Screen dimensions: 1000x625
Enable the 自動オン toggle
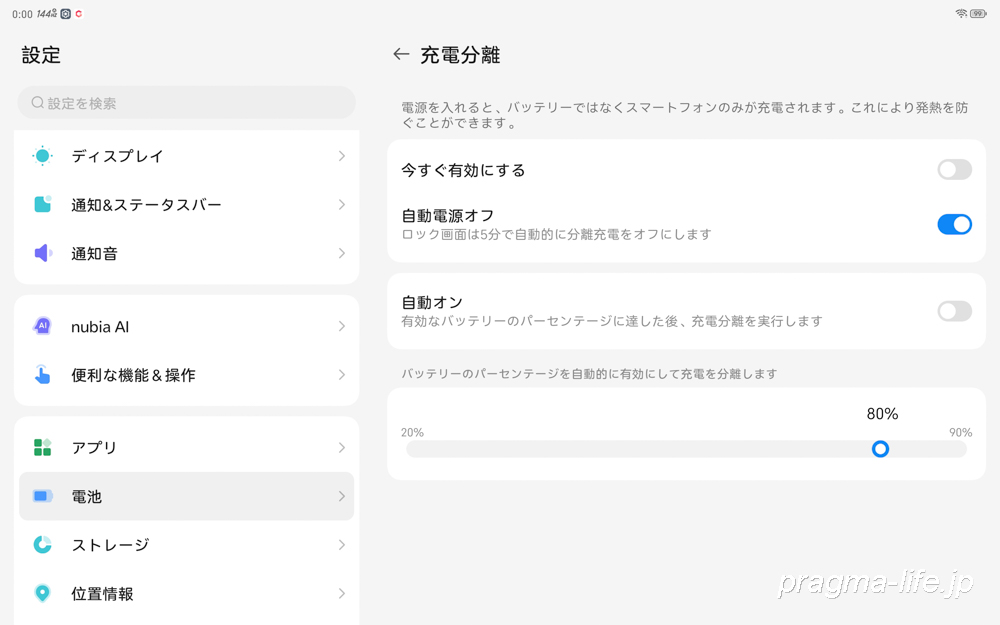coord(954,311)
